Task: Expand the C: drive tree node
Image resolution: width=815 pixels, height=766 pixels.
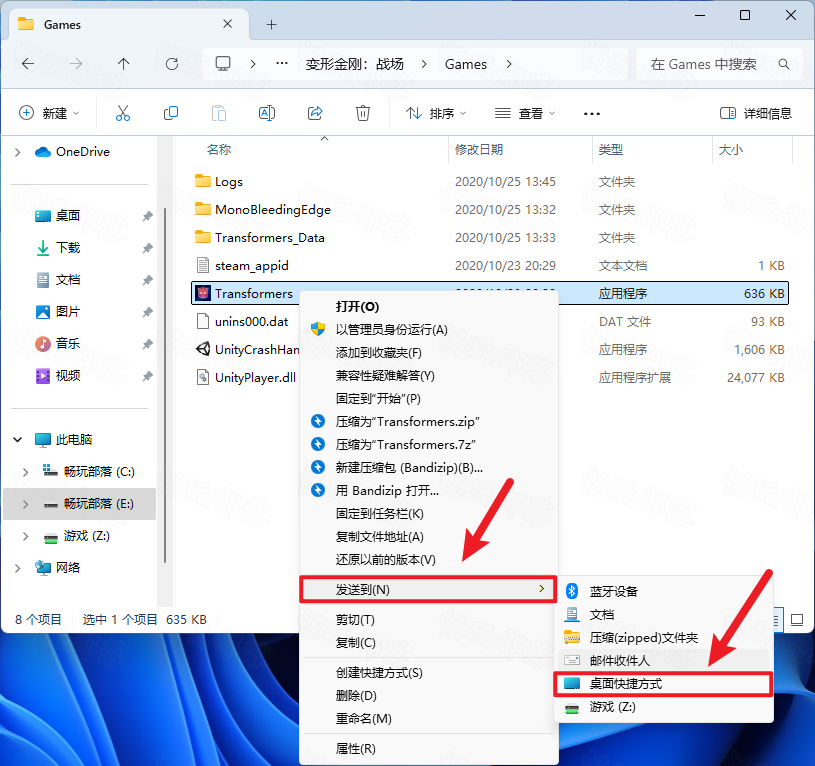Action: pos(25,472)
